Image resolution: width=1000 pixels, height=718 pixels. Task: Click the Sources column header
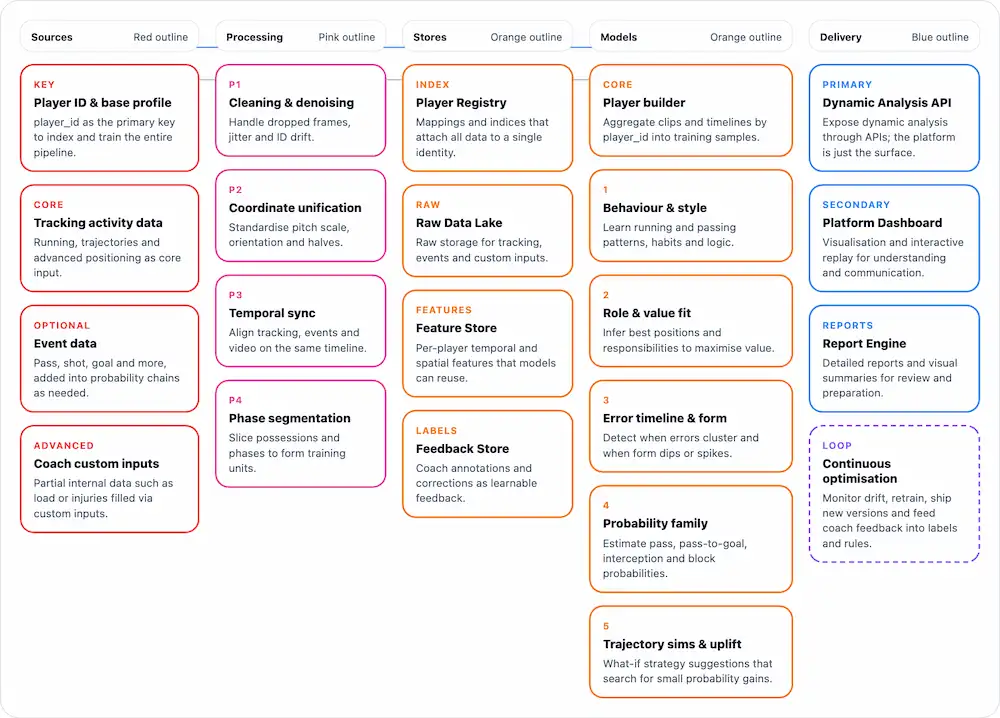[109, 37]
